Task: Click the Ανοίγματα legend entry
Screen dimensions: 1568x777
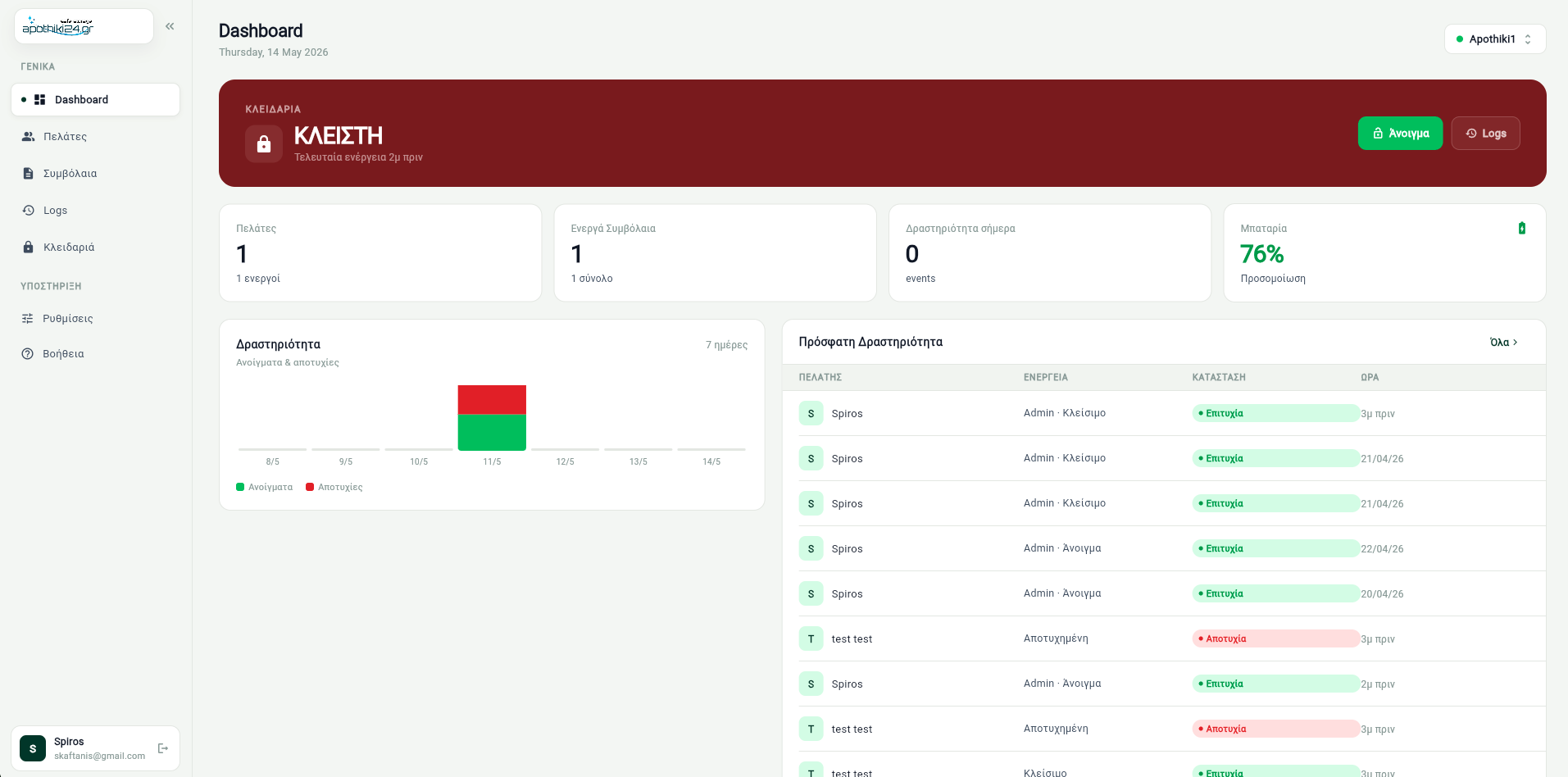Action: (264, 487)
